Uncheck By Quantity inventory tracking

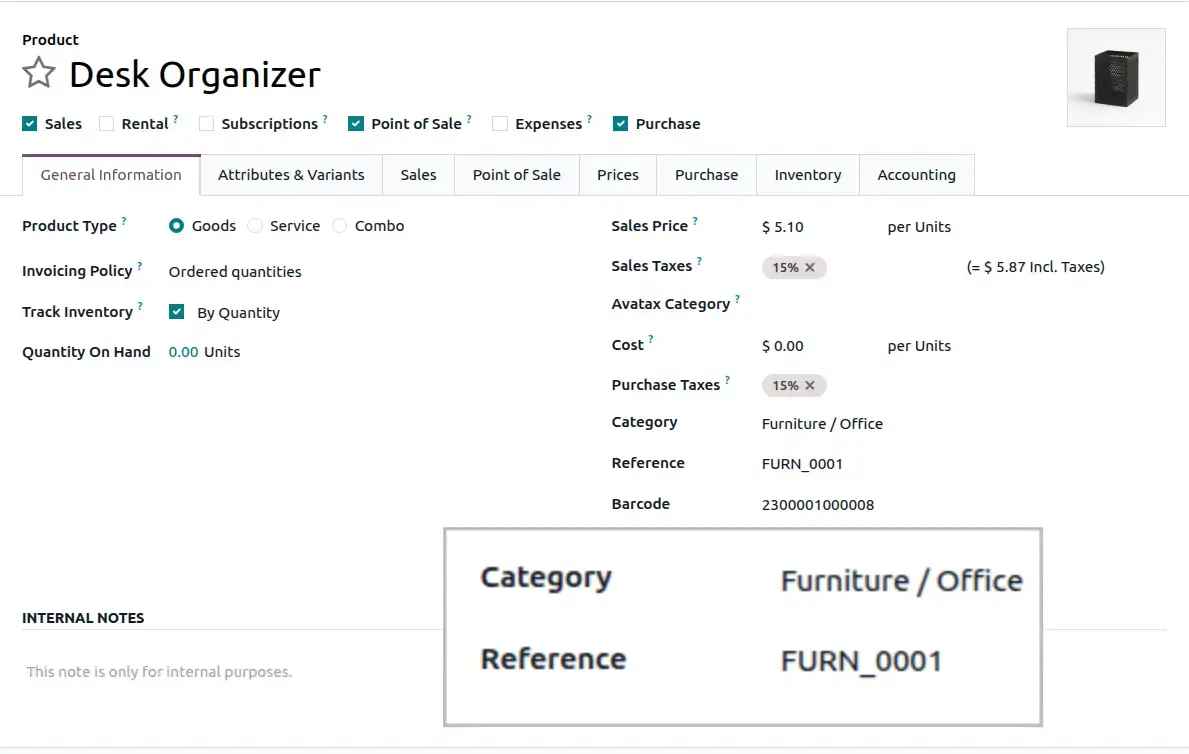pos(177,312)
